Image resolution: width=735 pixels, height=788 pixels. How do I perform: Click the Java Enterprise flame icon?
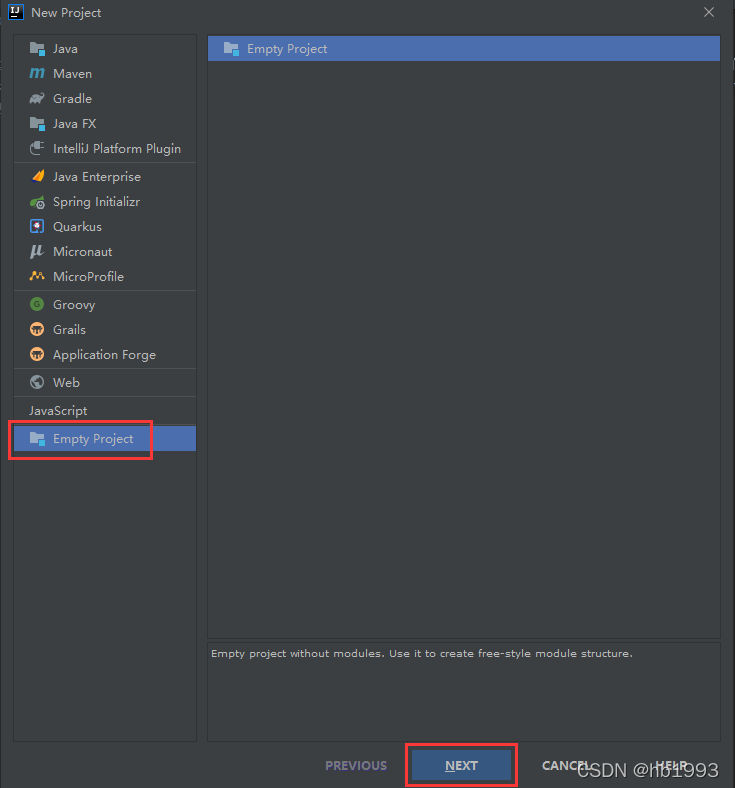tap(37, 176)
